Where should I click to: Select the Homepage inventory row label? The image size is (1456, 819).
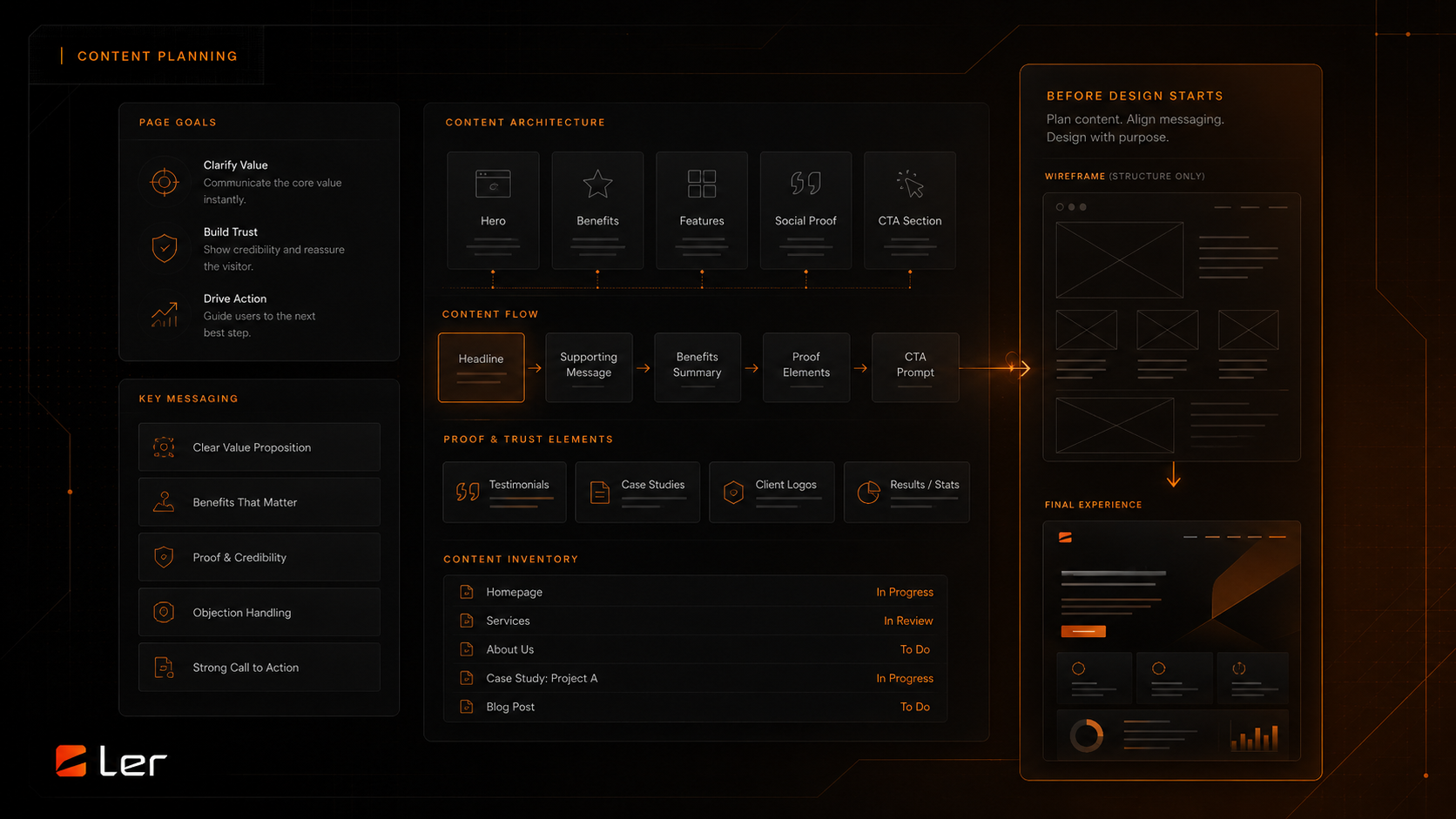tap(514, 592)
